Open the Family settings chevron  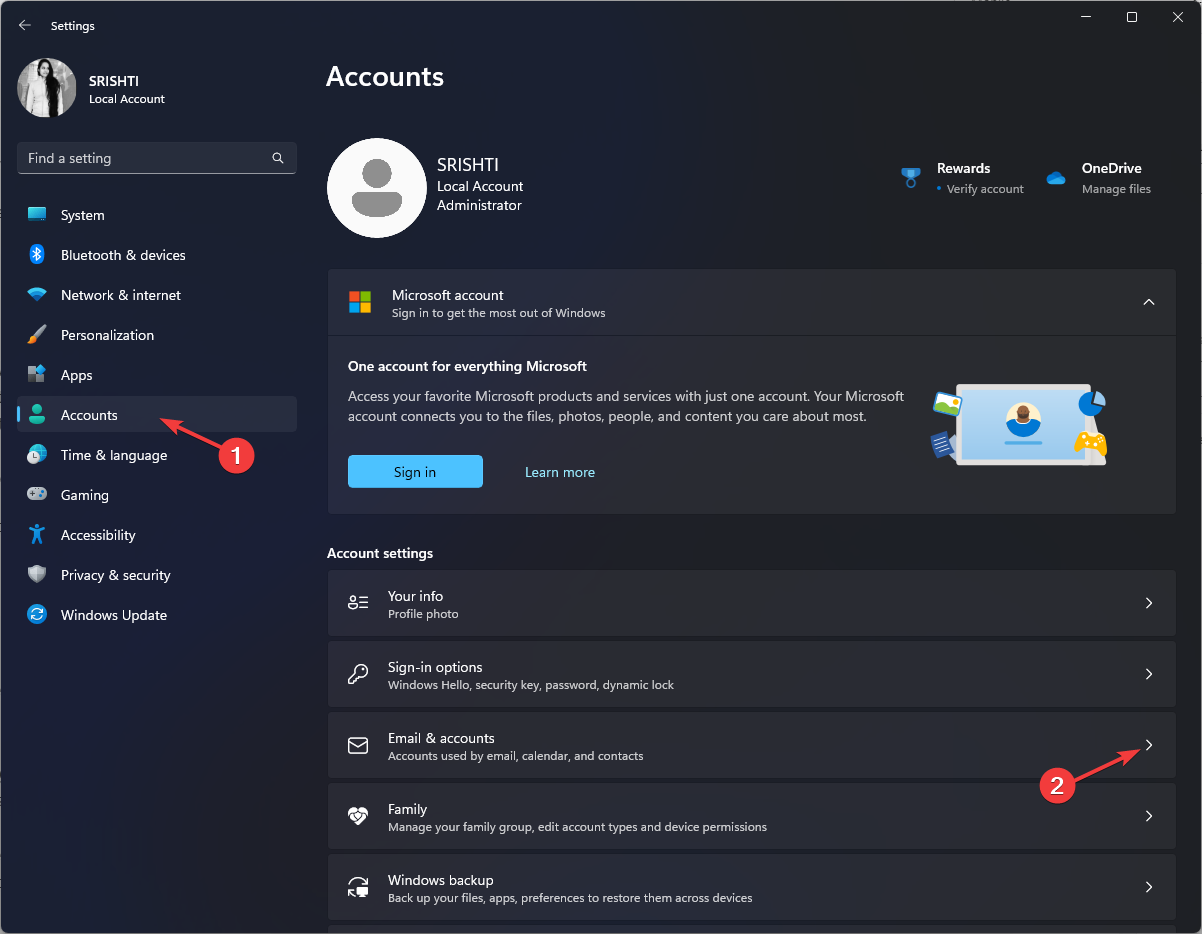[x=1148, y=816]
